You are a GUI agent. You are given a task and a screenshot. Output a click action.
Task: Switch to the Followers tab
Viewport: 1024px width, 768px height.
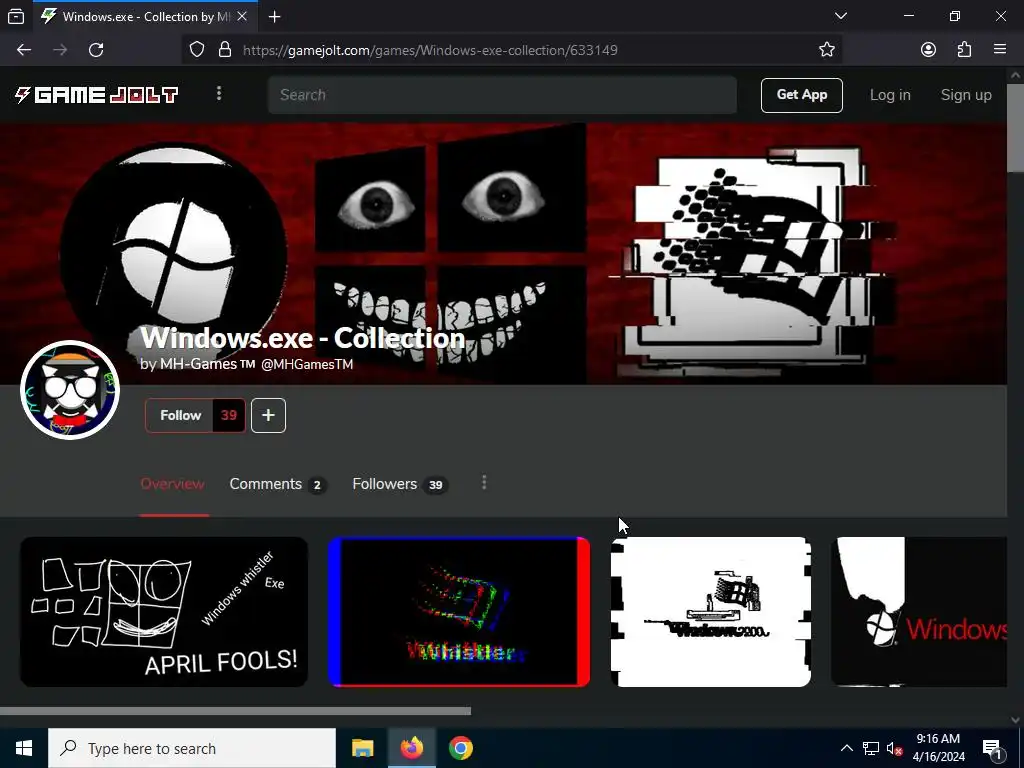click(400, 485)
